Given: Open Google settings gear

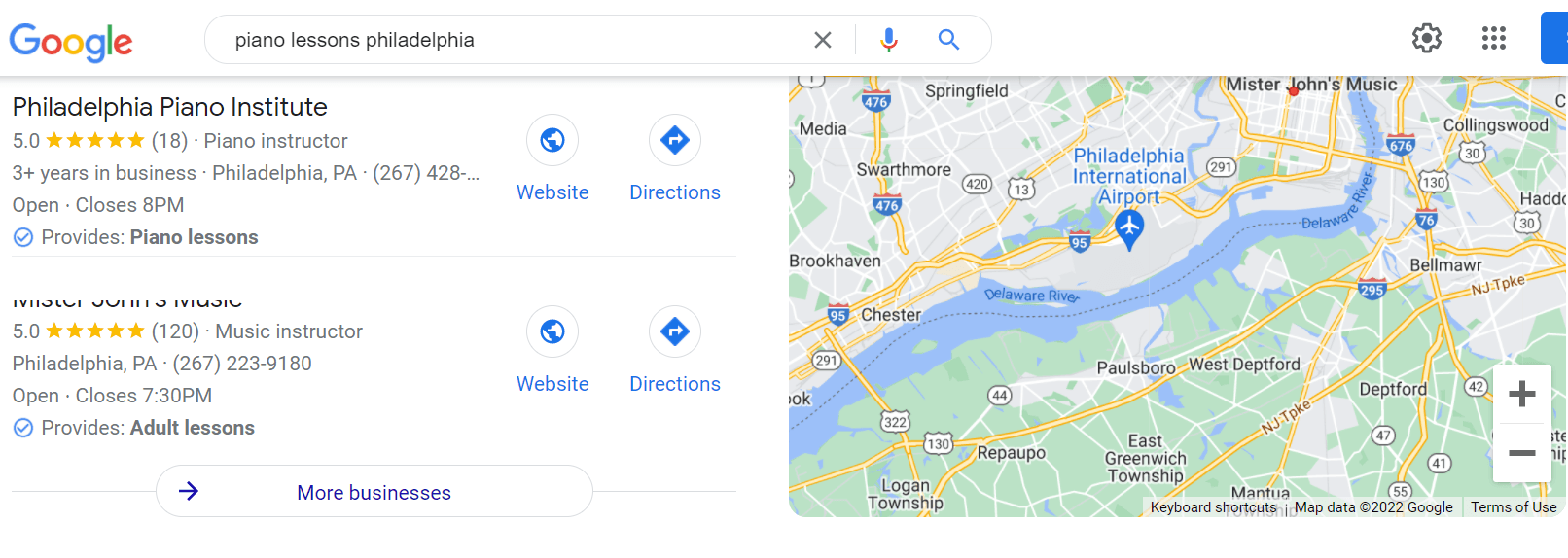Looking at the screenshot, I should [1427, 39].
